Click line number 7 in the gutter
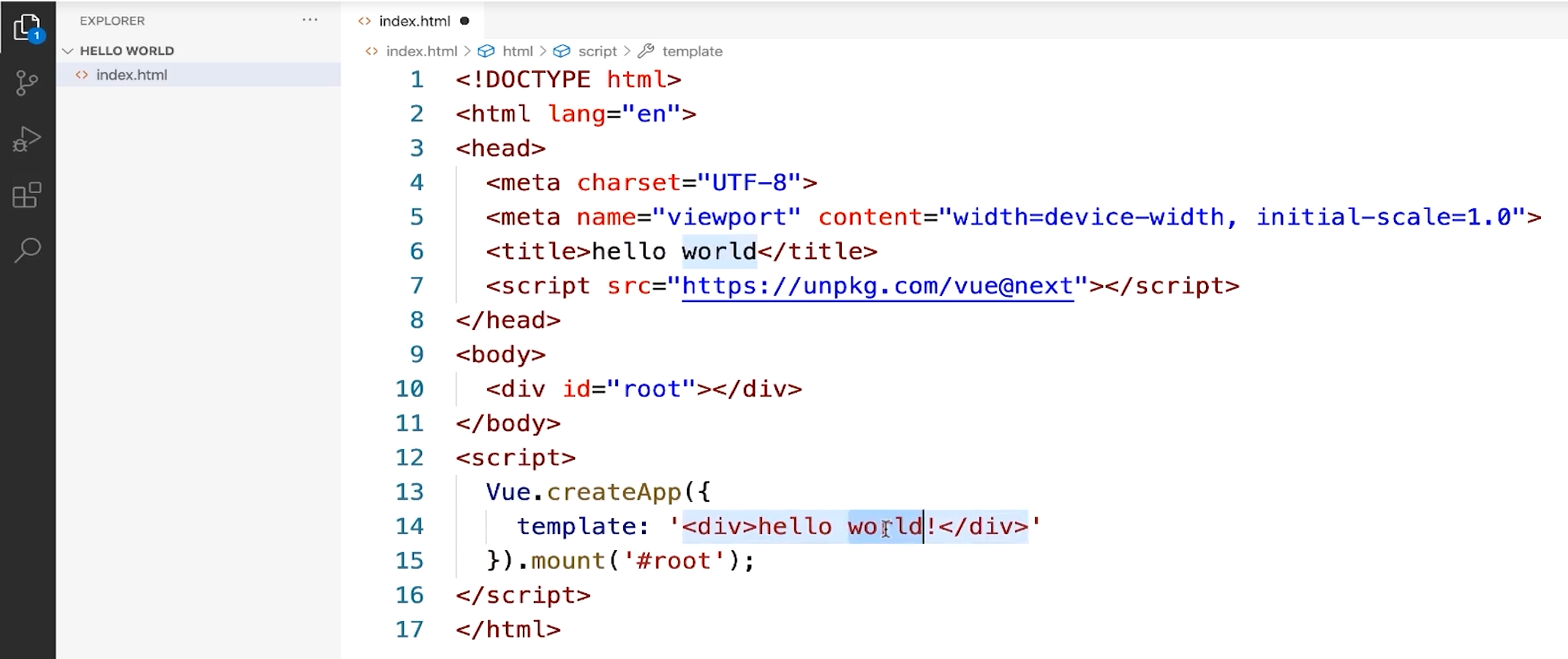The height and width of the screenshot is (659, 1568). click(x=417, y=285)
